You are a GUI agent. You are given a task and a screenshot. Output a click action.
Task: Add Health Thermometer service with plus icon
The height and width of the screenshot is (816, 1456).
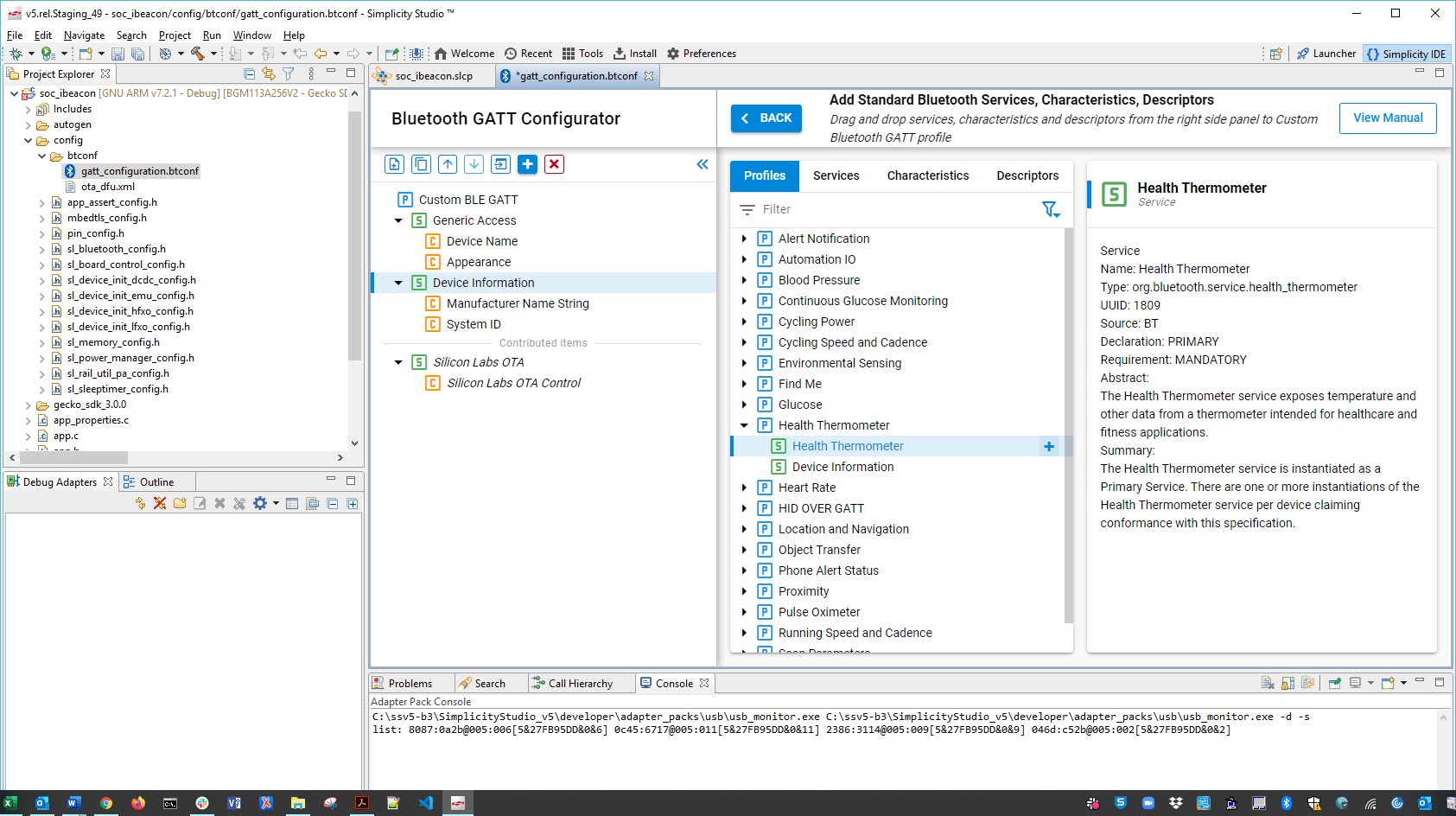pos(1049,446)
